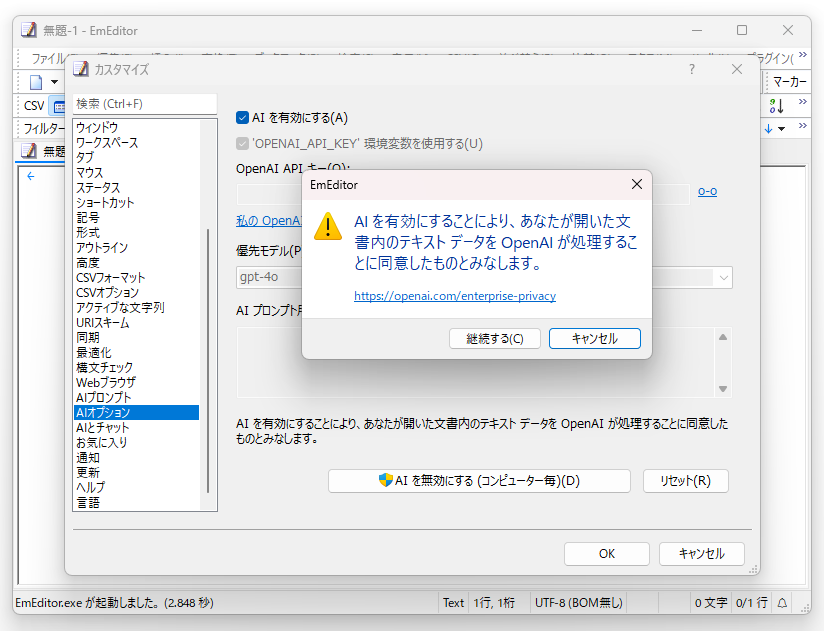Image resolution: width=824 pixels, height=631 pixels.
Task: Select AIオプション in category list
Action: (x=137, y=412)
